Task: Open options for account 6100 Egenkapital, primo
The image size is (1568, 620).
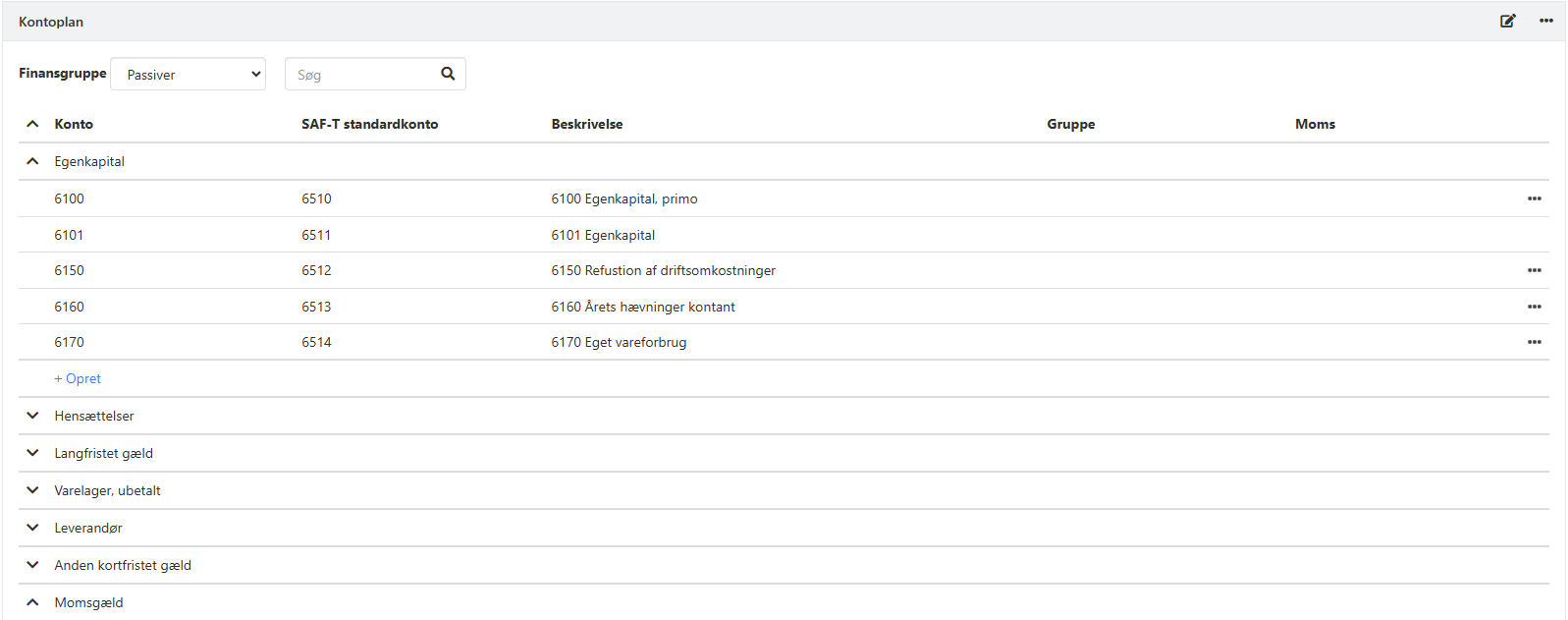Action: pyautogui.click(x=1534, y=198)
